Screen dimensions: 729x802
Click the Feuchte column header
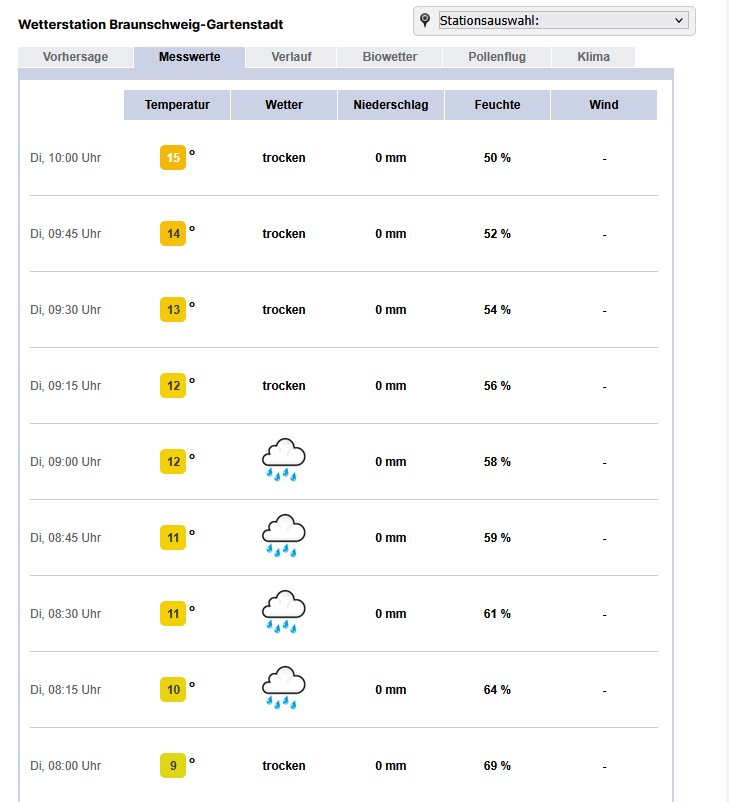(497, 105)
